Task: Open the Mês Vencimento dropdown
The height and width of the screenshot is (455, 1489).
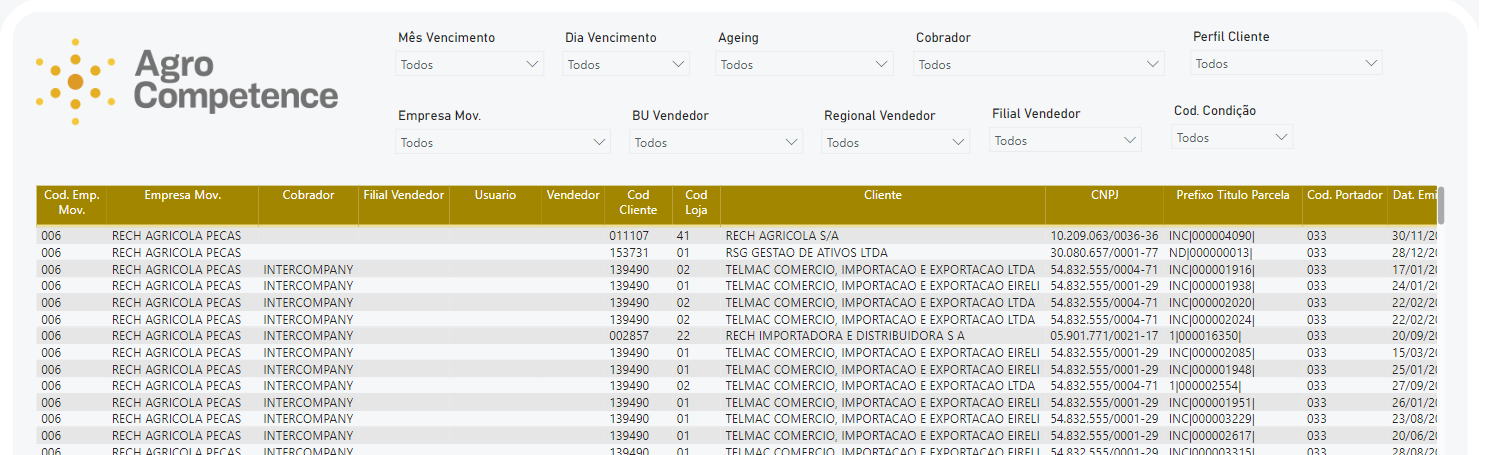Action: pos(470,65)
